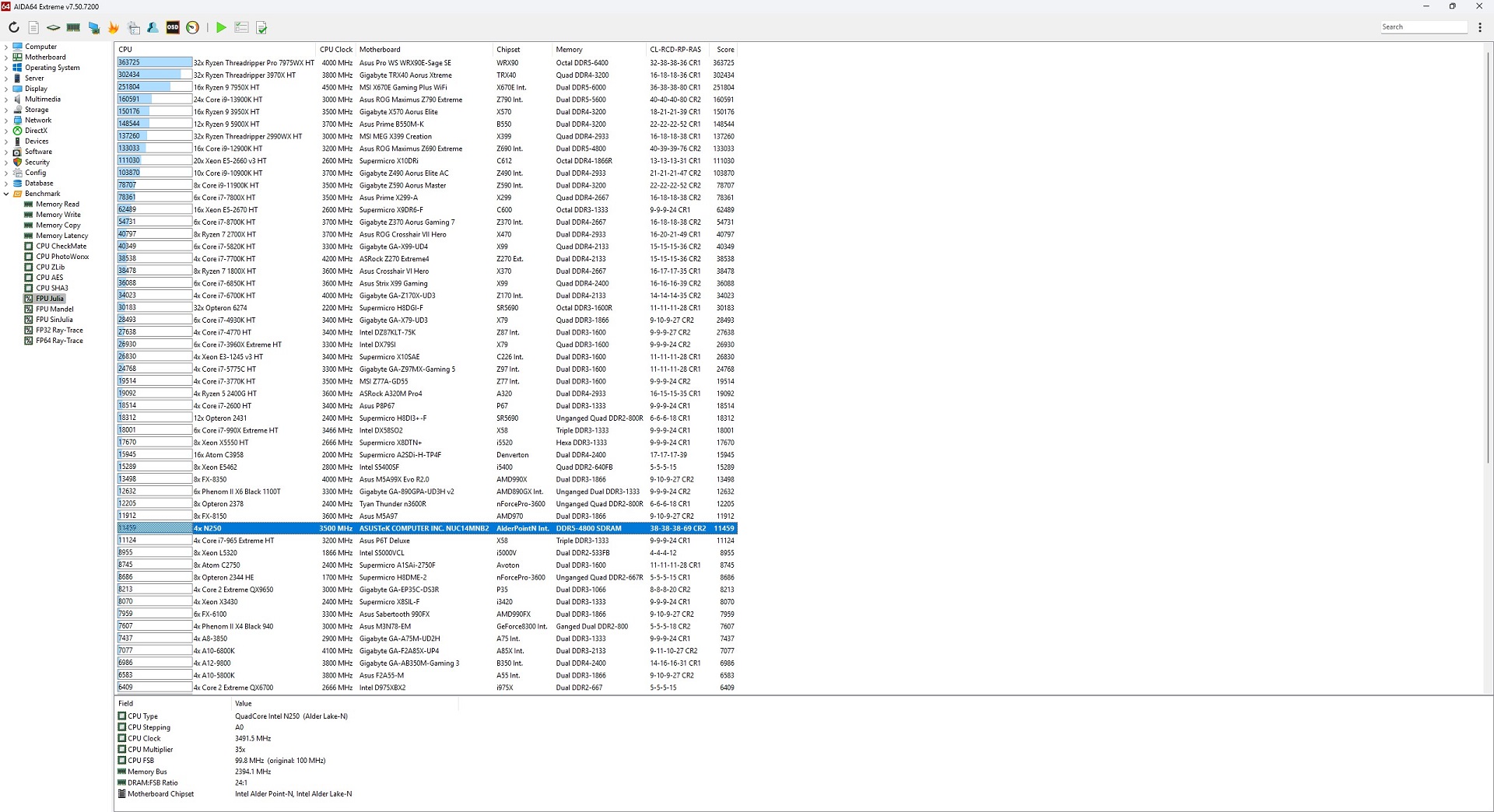Screen dimensions: 1494x812
Task: Select the Memory Write benchmark
Action: [58, 215]
